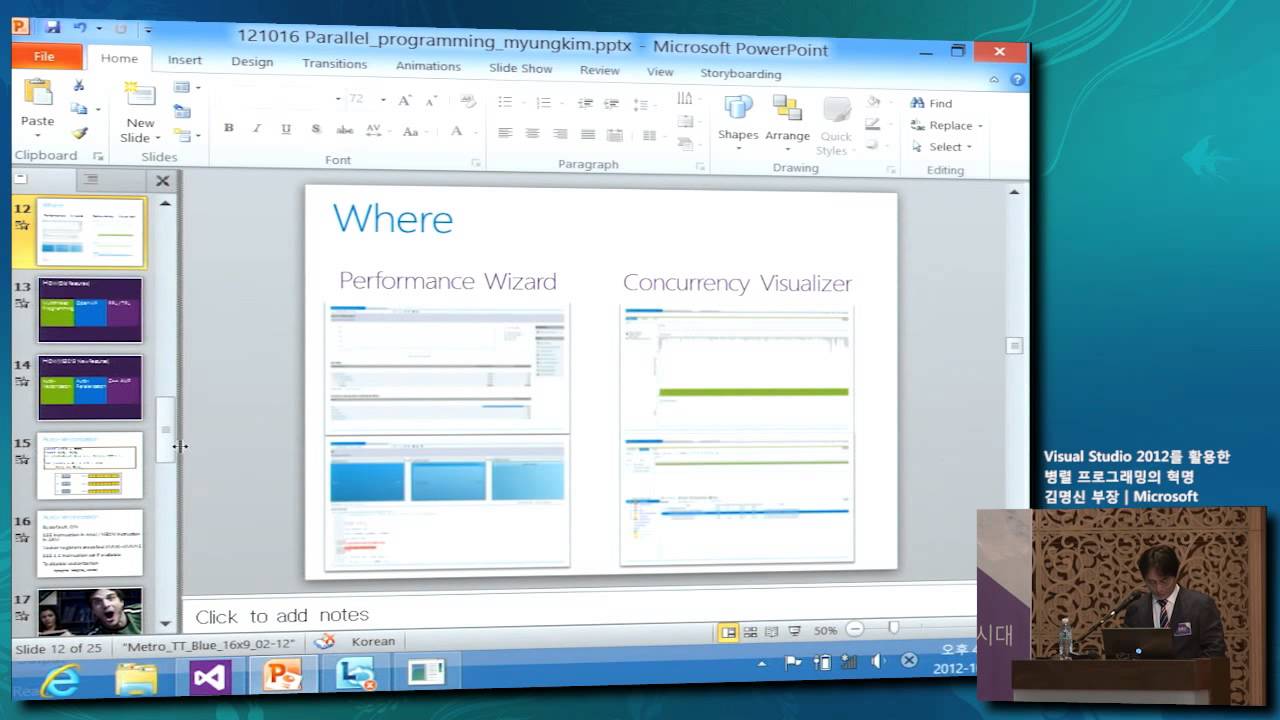Open the Shapes gallery icon
Viewport: 1280px width, 720px height.
tap(738, 107)
